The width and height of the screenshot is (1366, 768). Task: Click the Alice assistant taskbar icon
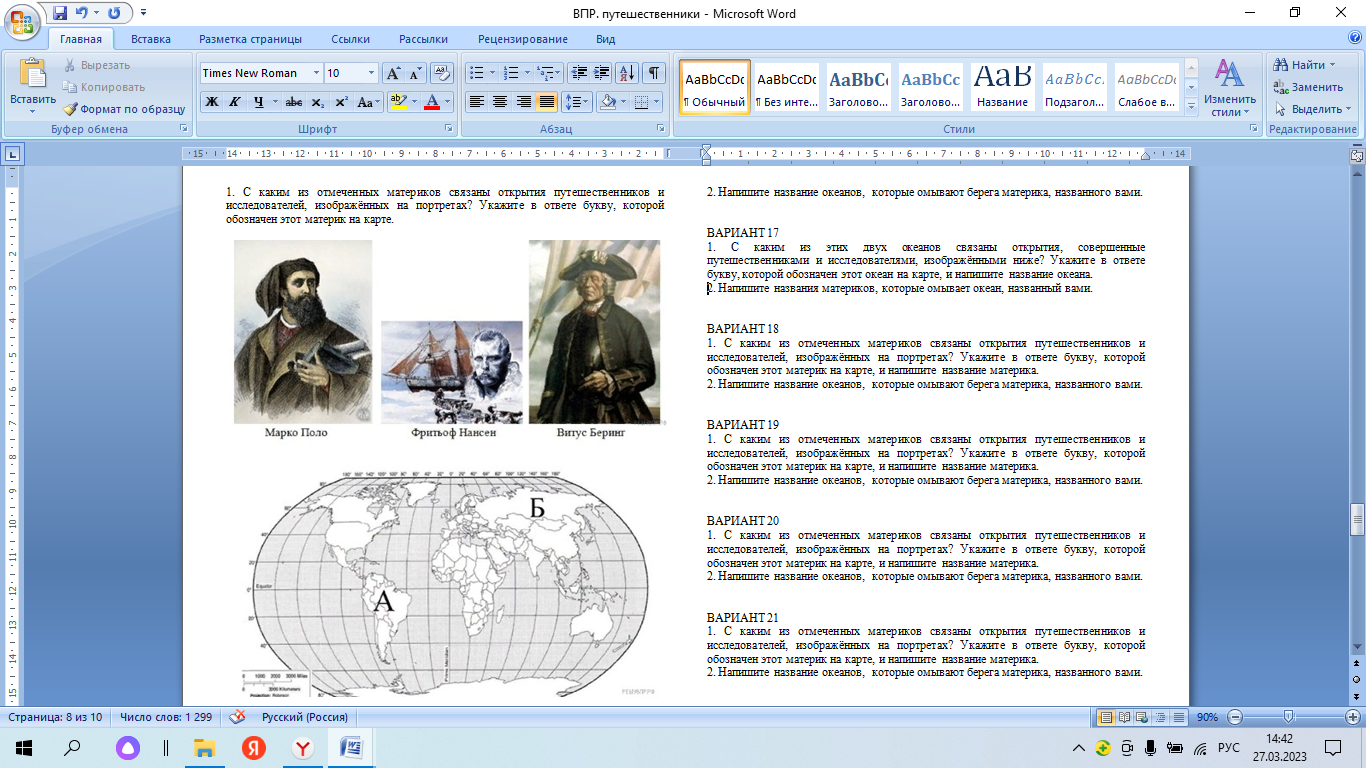click(126, 747)
